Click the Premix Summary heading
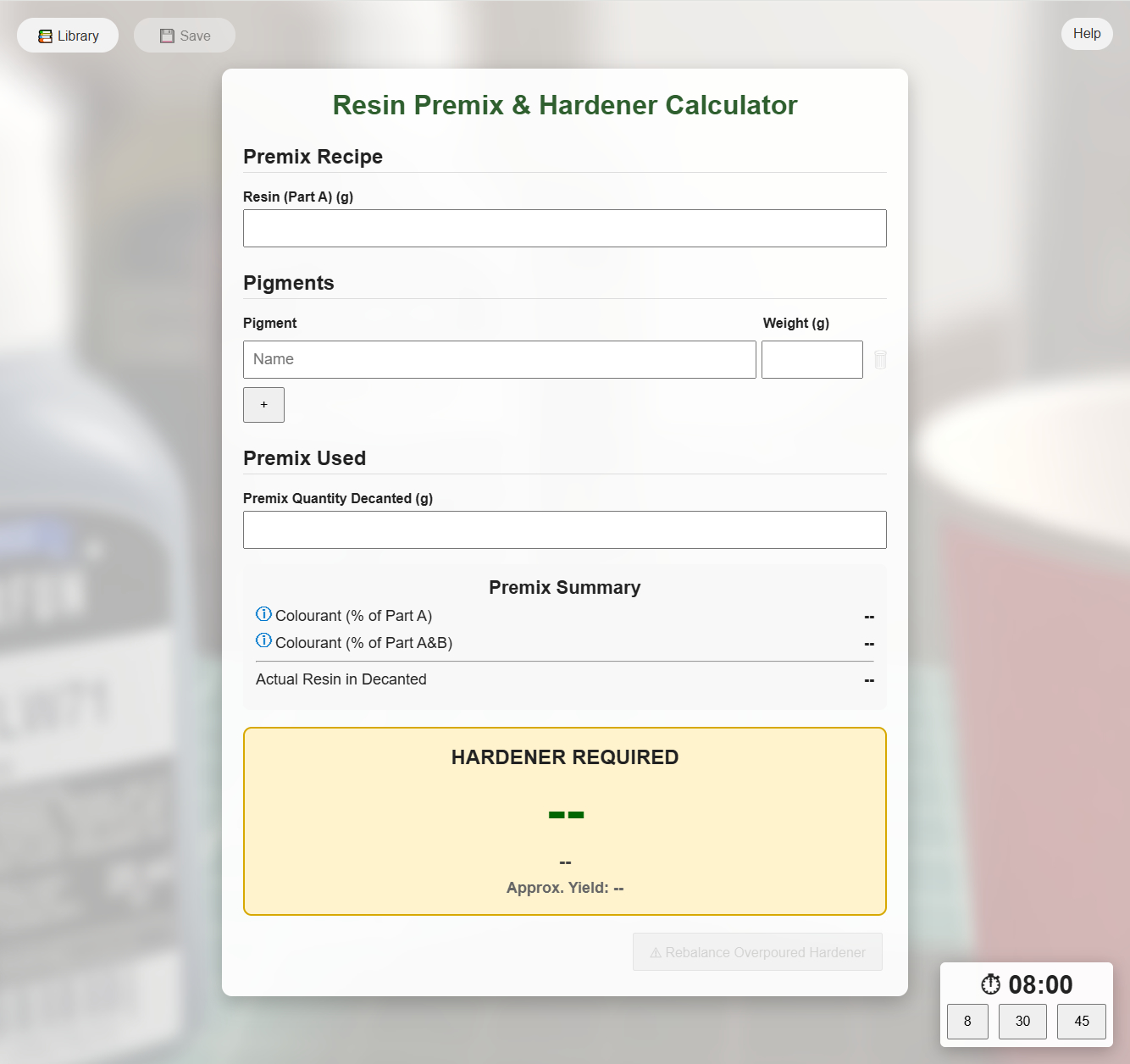Screen dimensions: 1130x1064 [x=565, y=588]
